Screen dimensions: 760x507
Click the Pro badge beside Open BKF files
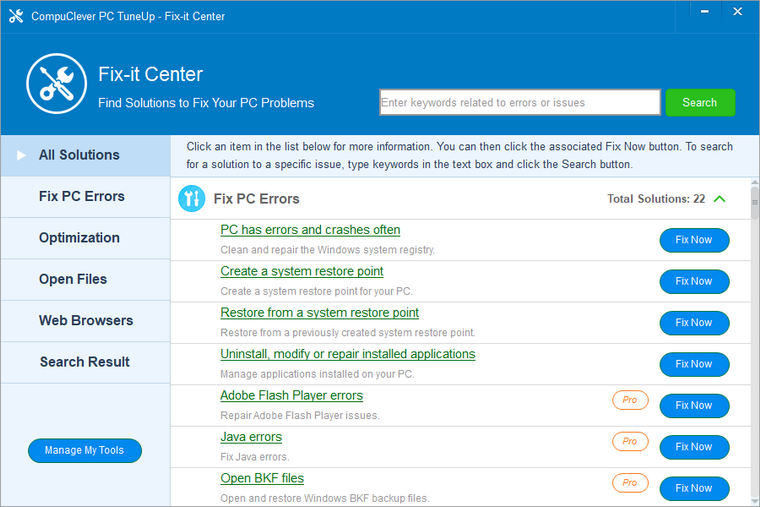(630, 483)
